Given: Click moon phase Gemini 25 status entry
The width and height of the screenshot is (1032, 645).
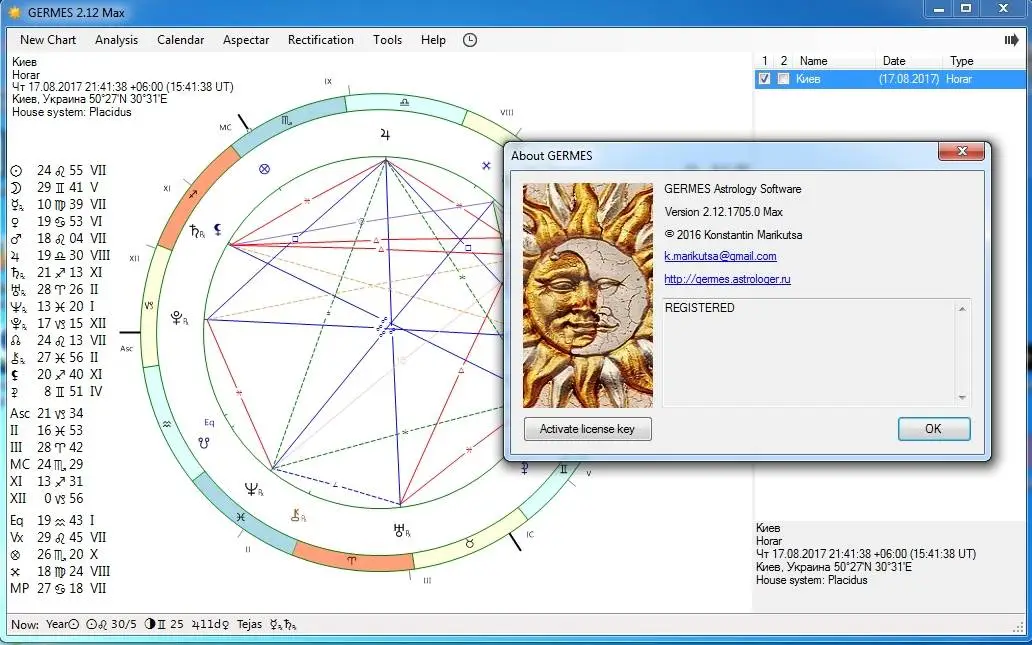Looking at the screenshot, I should pyautogui.click(x=163, y=625).
